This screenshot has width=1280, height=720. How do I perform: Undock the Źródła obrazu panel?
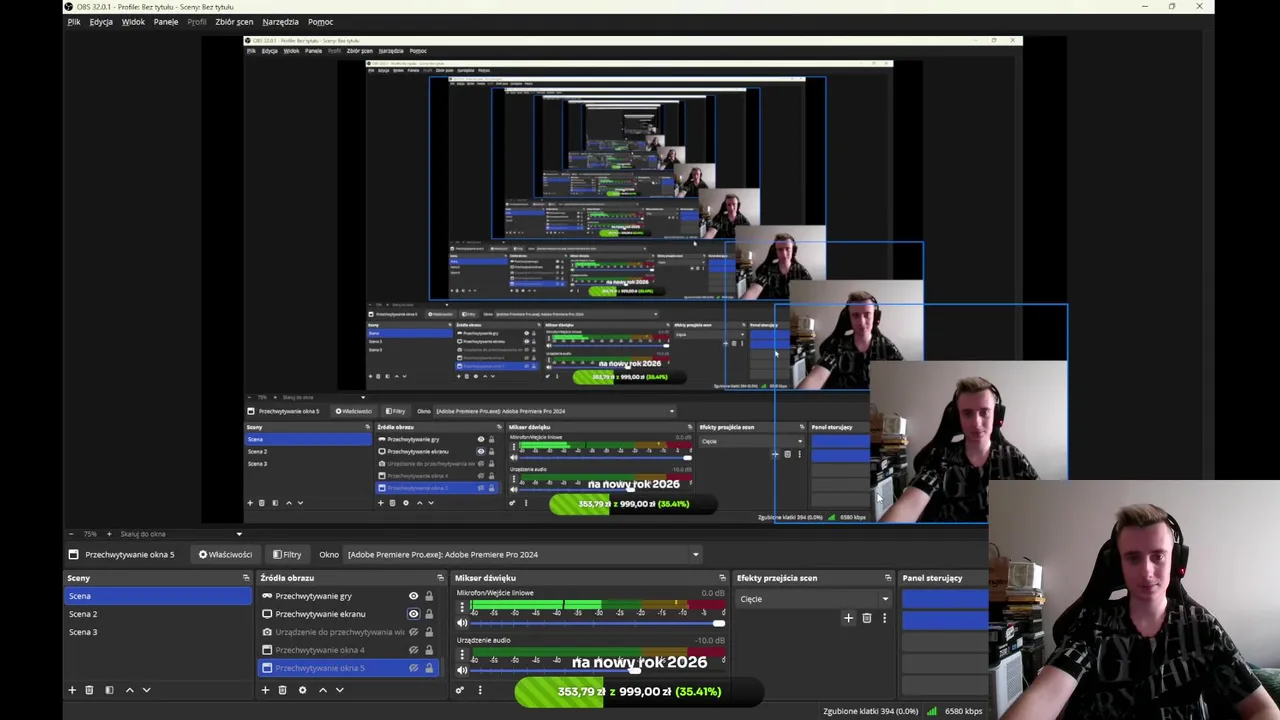(x=440, y=578)
